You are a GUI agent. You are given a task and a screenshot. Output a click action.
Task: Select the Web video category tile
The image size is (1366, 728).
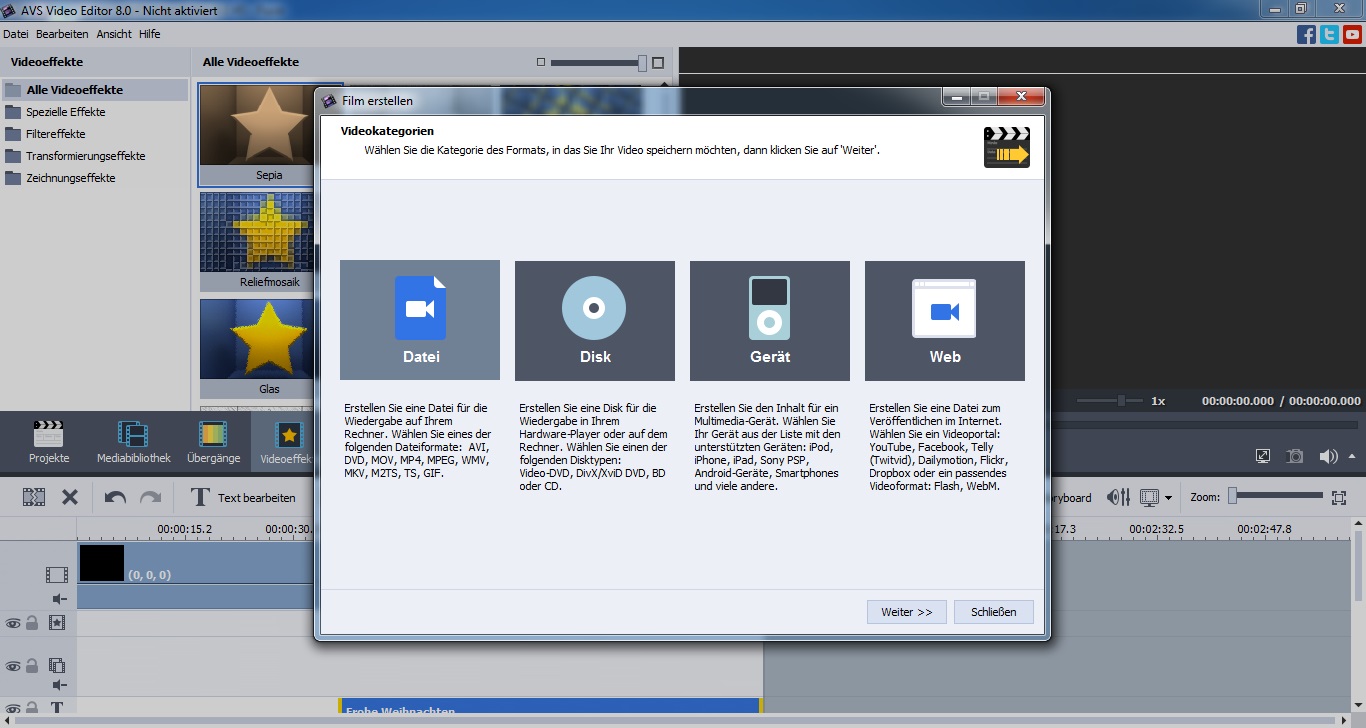[944, 320]
